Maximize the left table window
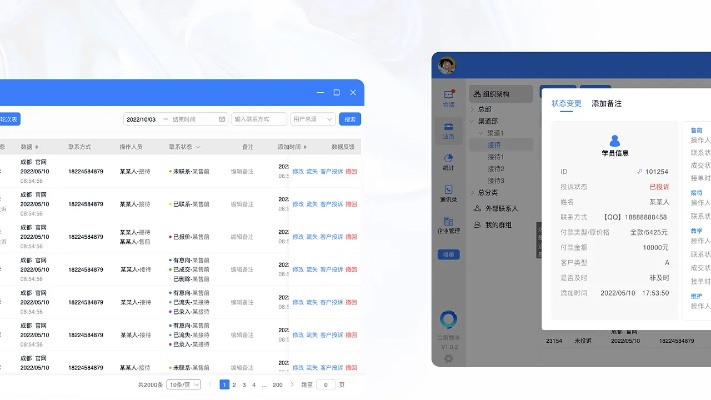This screenshot has height=400, width=711. coord(336,93)
